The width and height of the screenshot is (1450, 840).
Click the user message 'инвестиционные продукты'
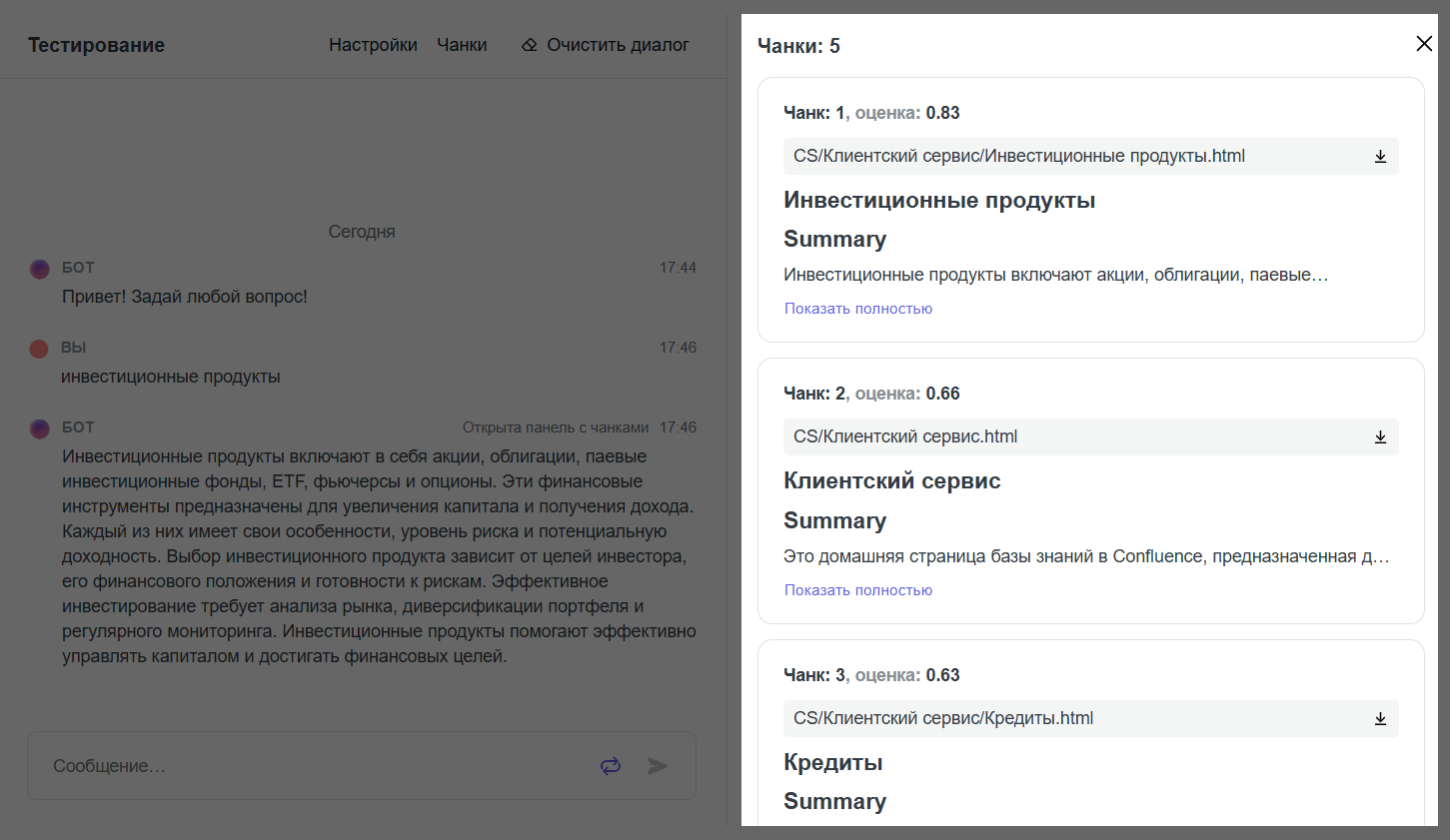pyautogui.click(x=171, y=377)
